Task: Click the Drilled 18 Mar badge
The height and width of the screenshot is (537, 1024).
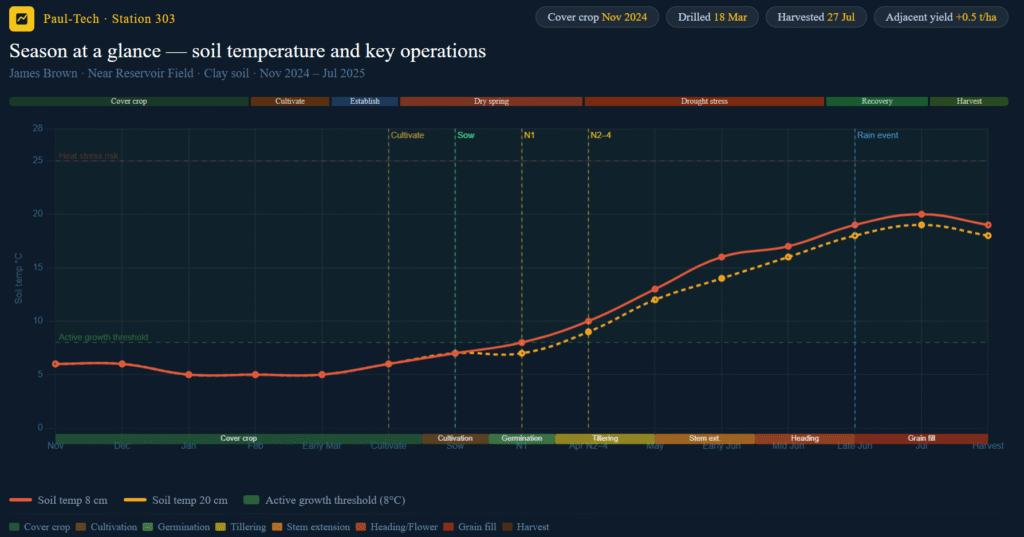Action: tap(711, 17)
